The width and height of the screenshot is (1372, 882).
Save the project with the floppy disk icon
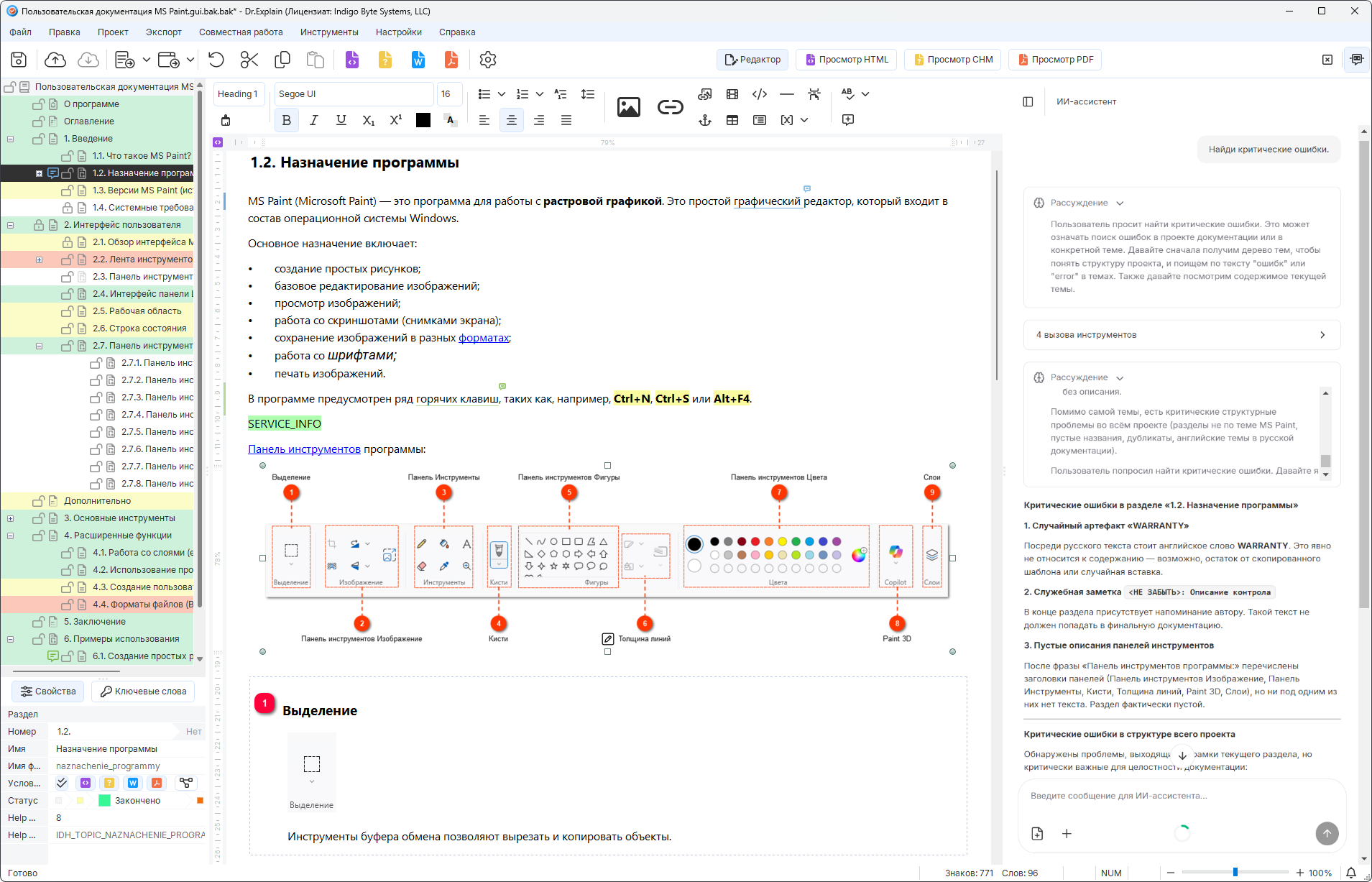[19, 60]
